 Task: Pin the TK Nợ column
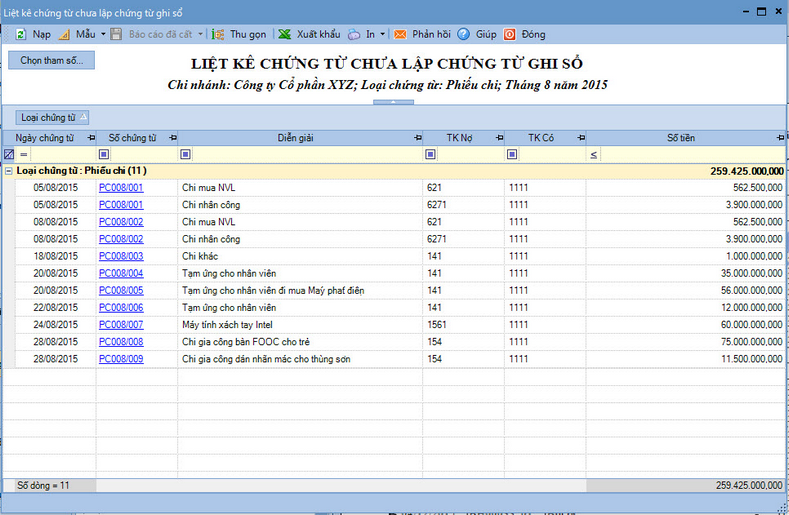(499, 138)
